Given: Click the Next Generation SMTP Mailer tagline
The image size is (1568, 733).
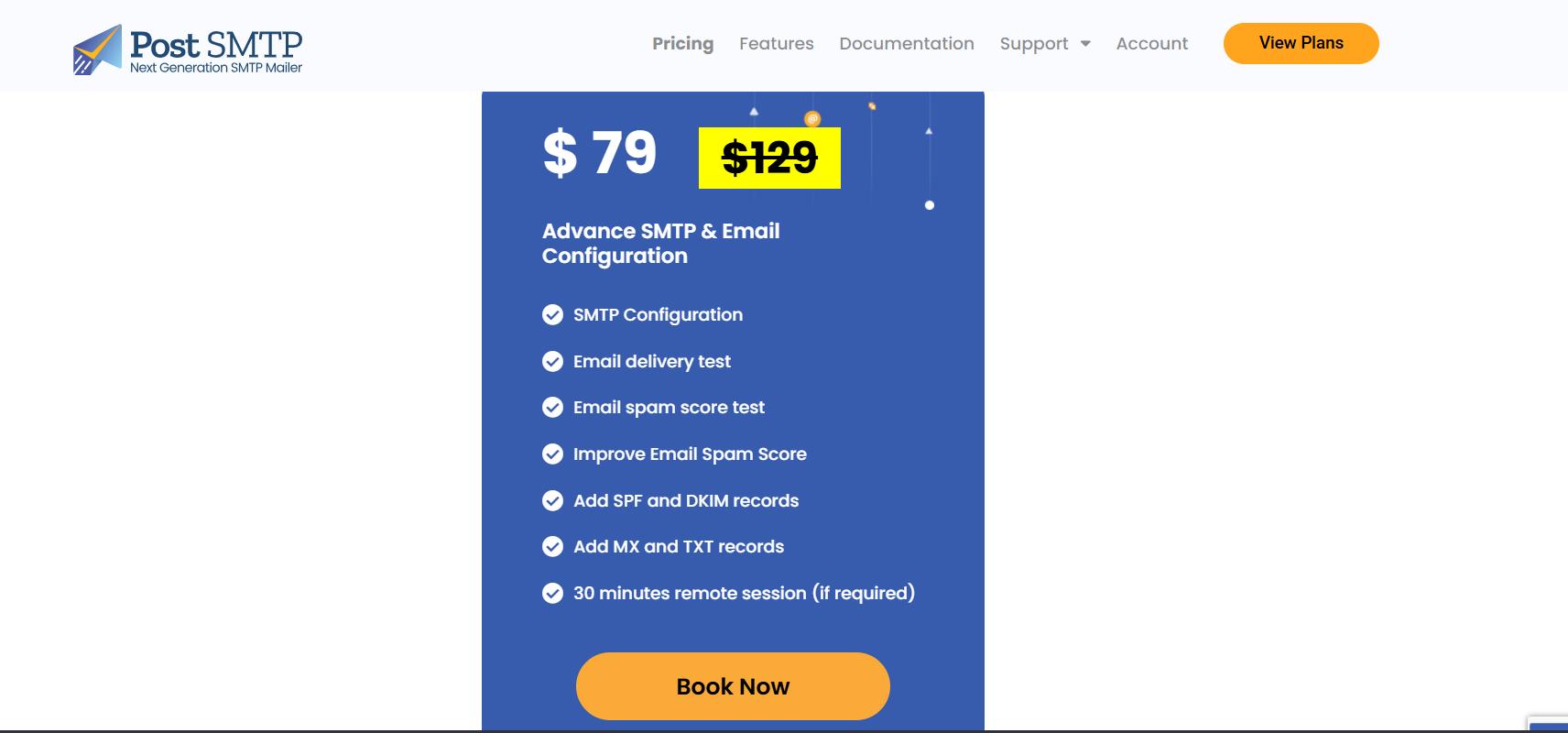Looking at the screenshot, I should (216, 68).
